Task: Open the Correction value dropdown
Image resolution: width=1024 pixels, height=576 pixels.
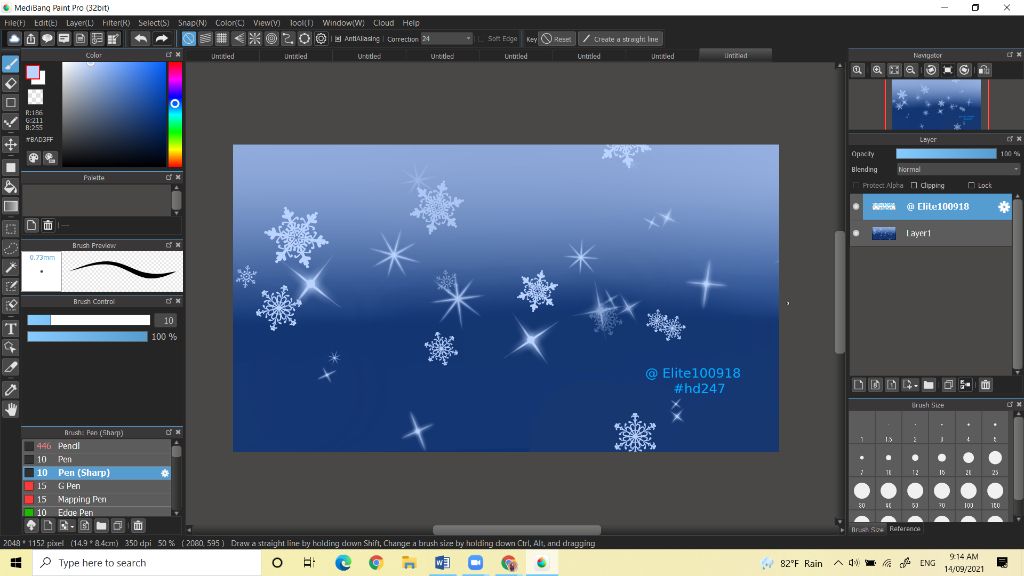Action: [446, 39]
